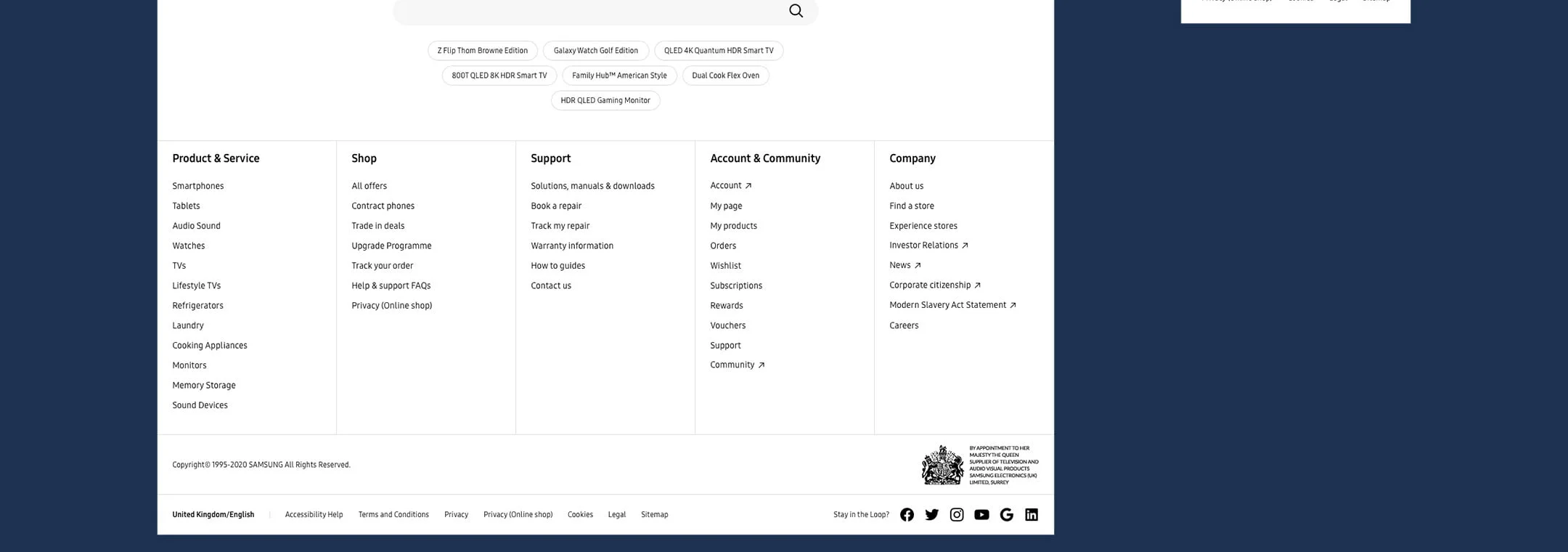Open Contract phones link
This screenshot has width=1568, height=552.
coord(383,206)
